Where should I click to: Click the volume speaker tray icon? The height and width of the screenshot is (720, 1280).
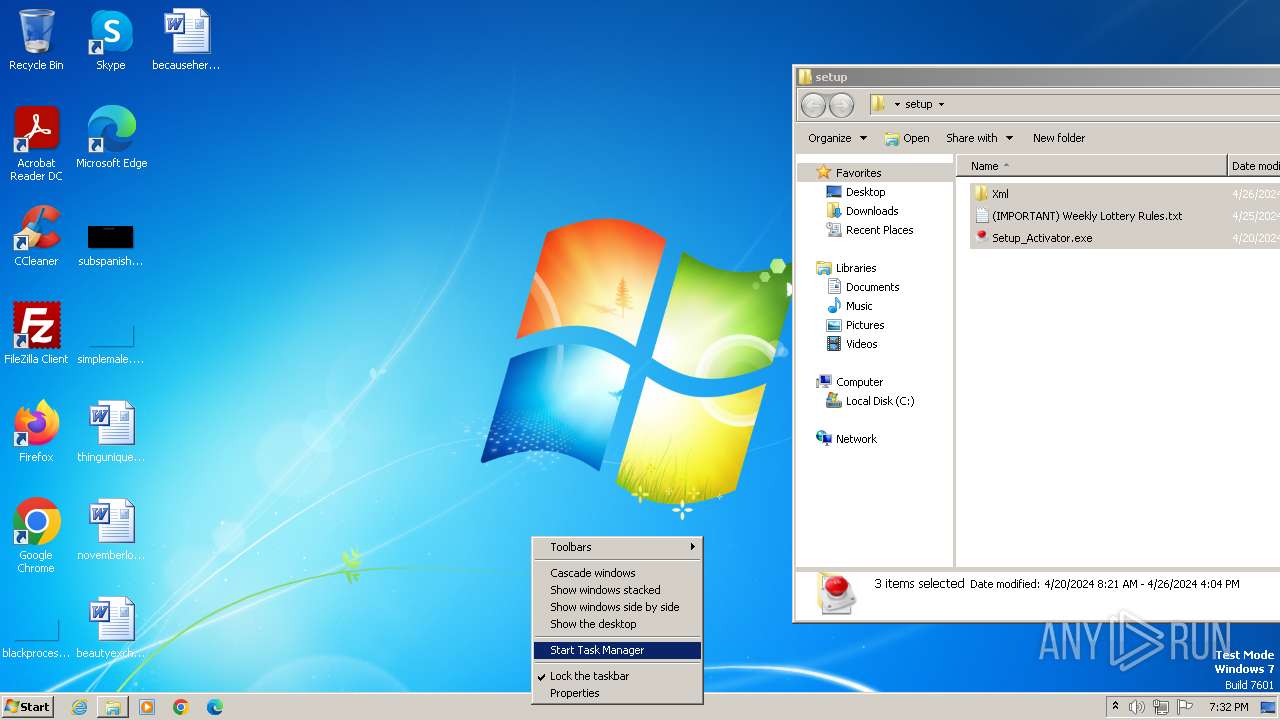point(1137,707)
